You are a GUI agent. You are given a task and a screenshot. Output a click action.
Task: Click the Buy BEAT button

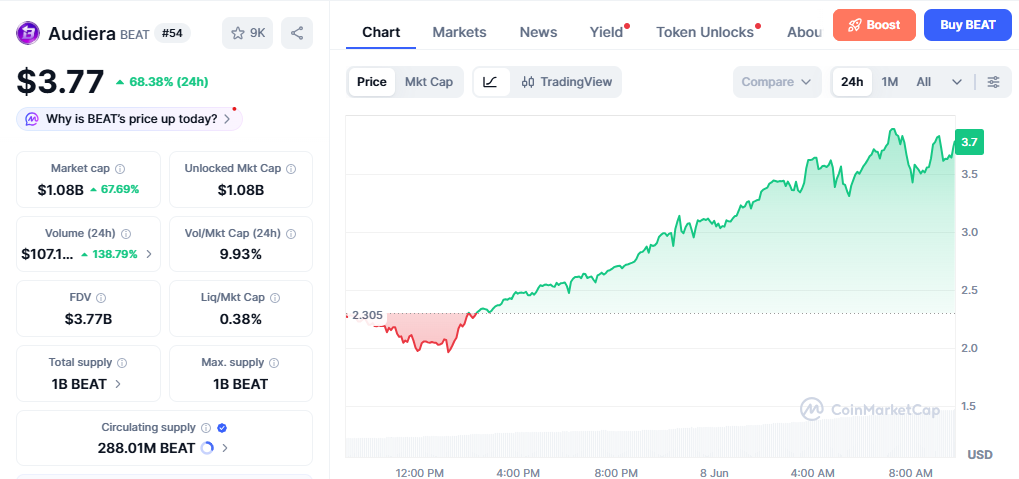968,25
